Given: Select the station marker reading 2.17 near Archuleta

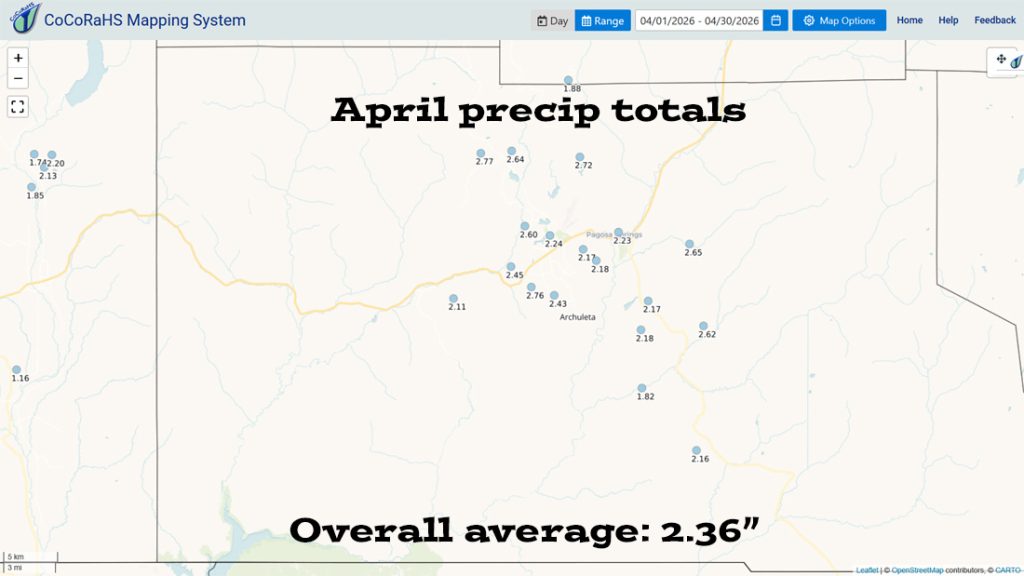Looking at the screenshot, I should click(x=648, y=301).
